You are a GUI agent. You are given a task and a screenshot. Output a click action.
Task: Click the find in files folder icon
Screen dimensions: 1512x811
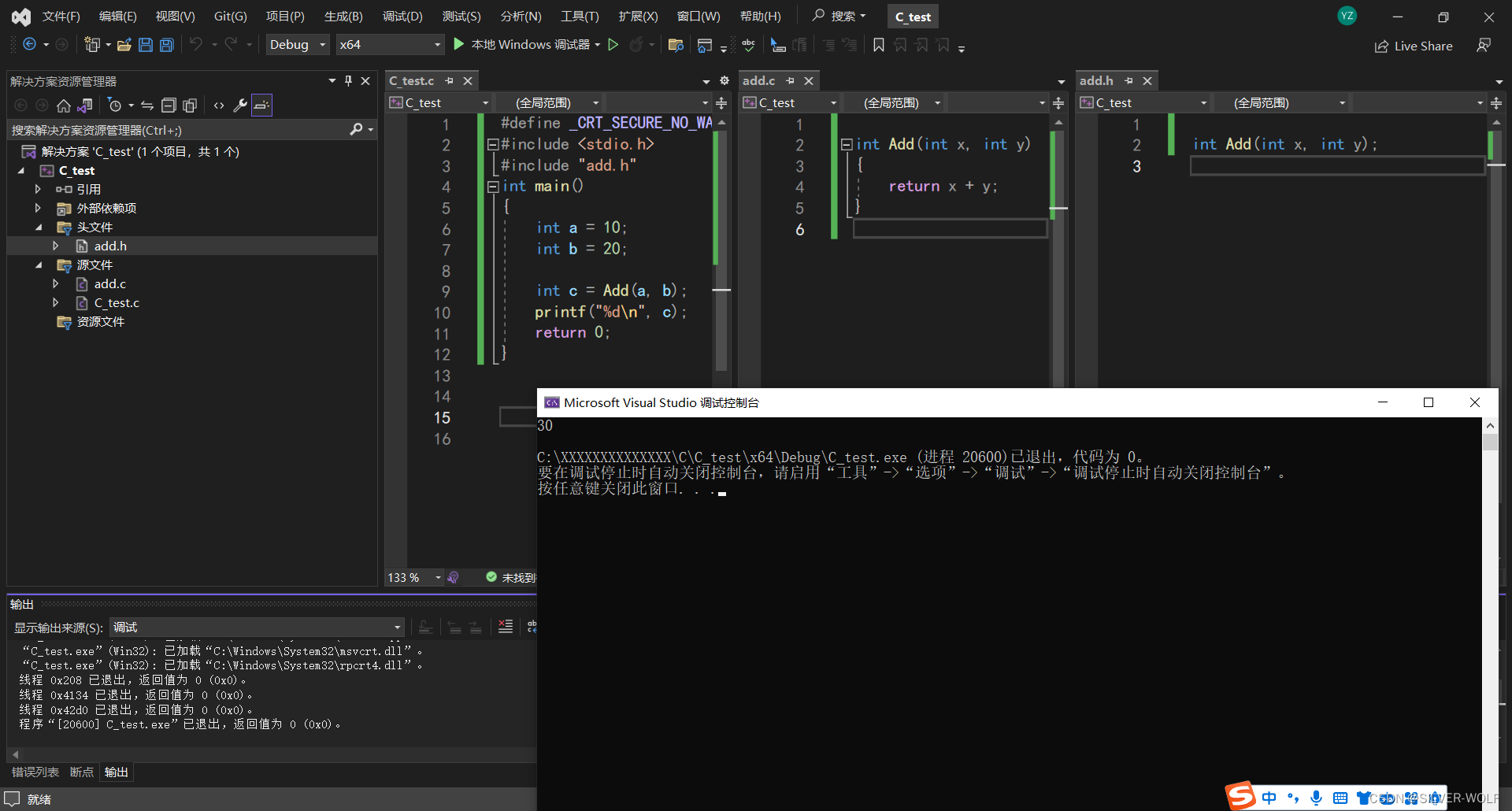[675, 45]
